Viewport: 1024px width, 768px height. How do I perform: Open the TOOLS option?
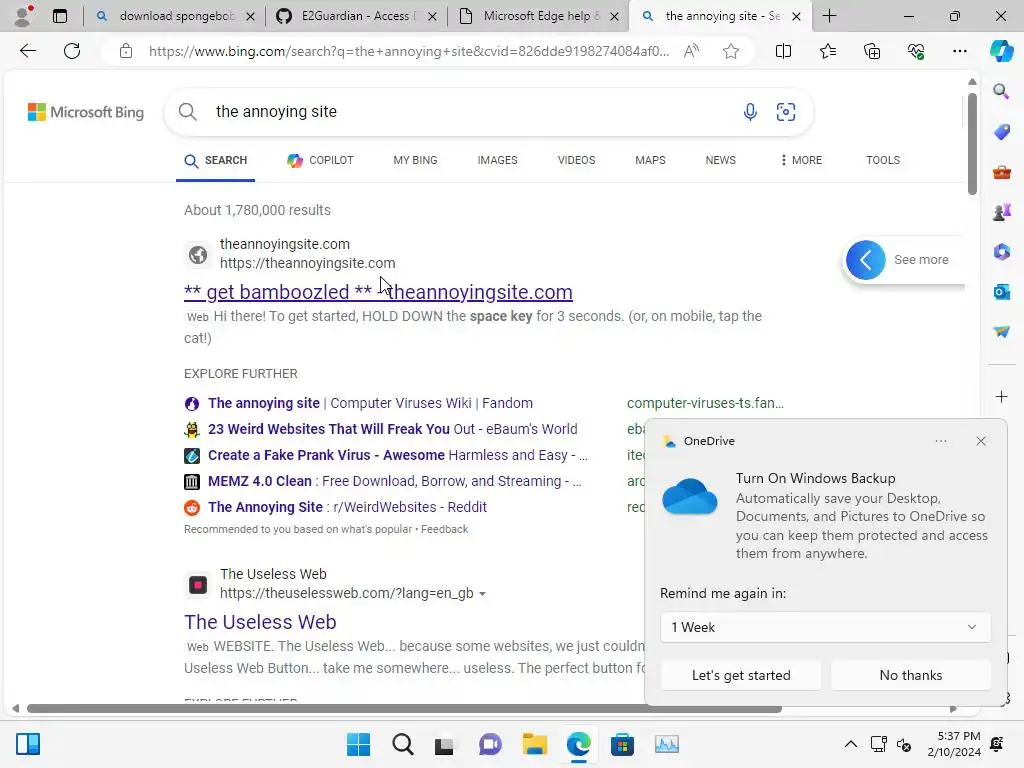coord(882,160)
